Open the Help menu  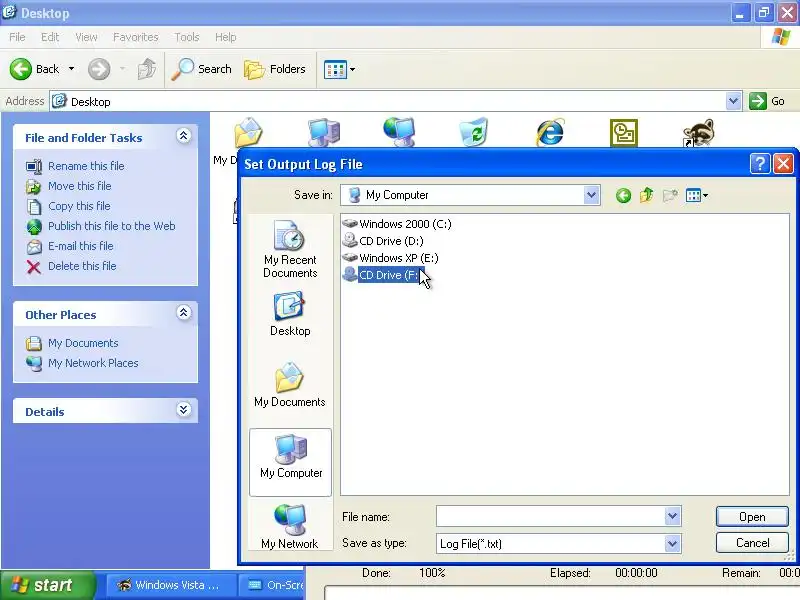tap(226, 37)
